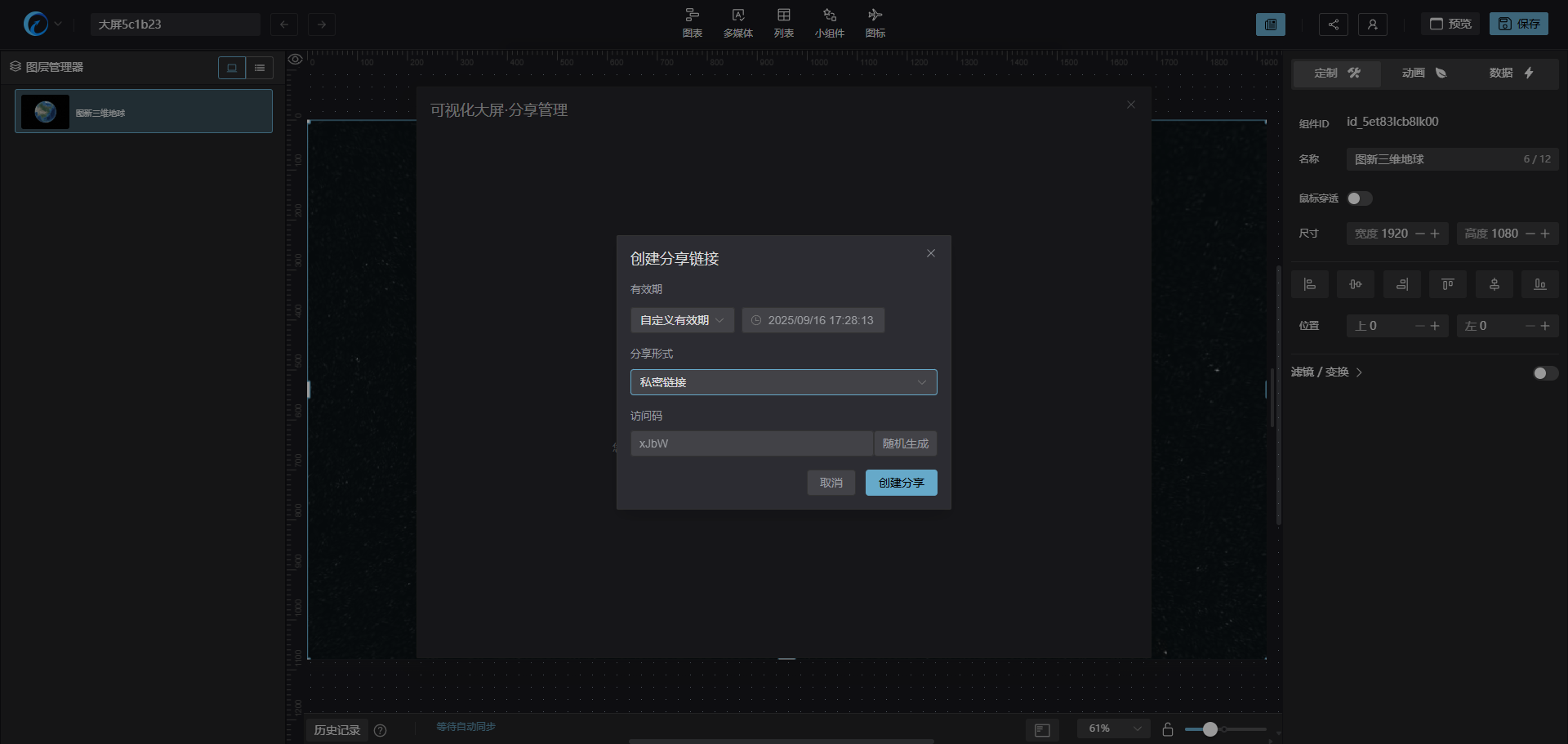Screen dimensions: 1568x744
Task: Open the 图表 charts component menu
Action: [692, 23]
